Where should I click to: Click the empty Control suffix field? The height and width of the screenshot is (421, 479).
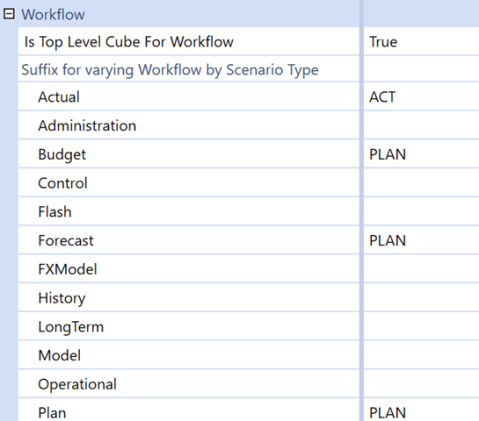coord(421,183)
